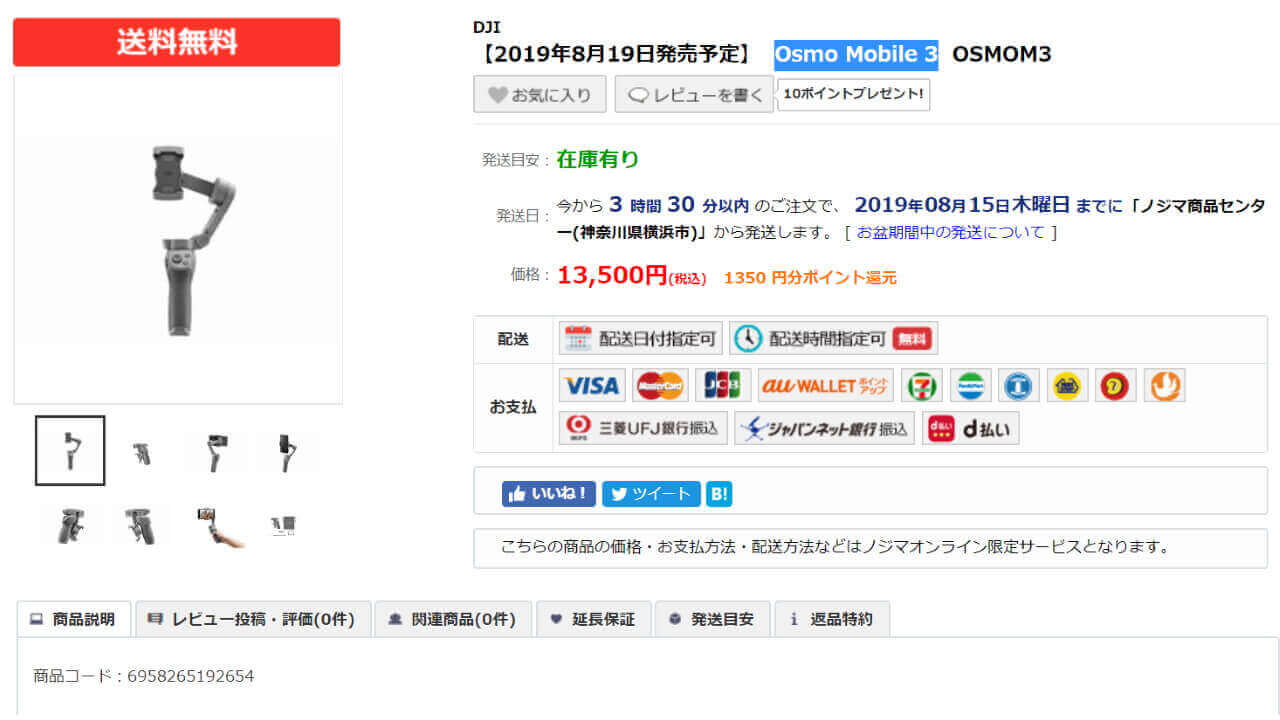Click the ジャパンネット銀行 transfer icon
The height and width of the screenshot is (720, 1280).
tap(824, 428)
